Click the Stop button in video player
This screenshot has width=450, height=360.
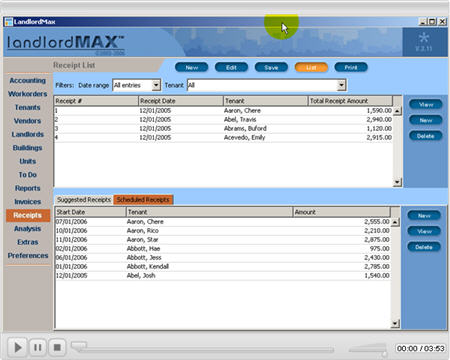[x=57, y=348]
